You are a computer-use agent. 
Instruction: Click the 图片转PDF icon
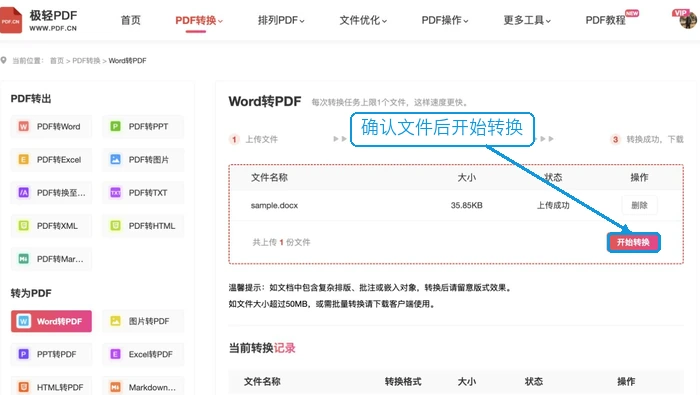coord(115,321)
